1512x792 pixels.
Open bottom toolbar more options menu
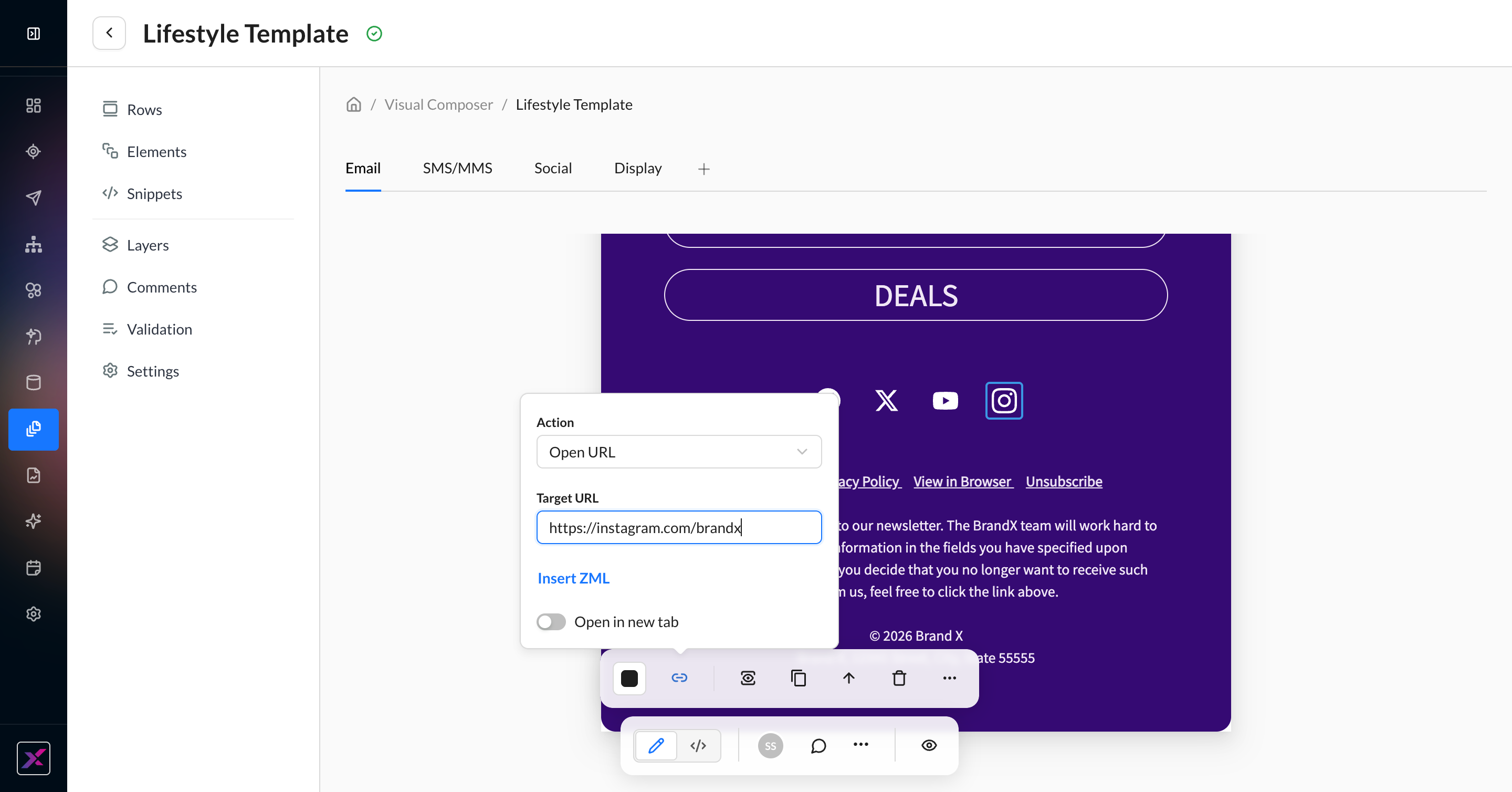pos(860,745)
